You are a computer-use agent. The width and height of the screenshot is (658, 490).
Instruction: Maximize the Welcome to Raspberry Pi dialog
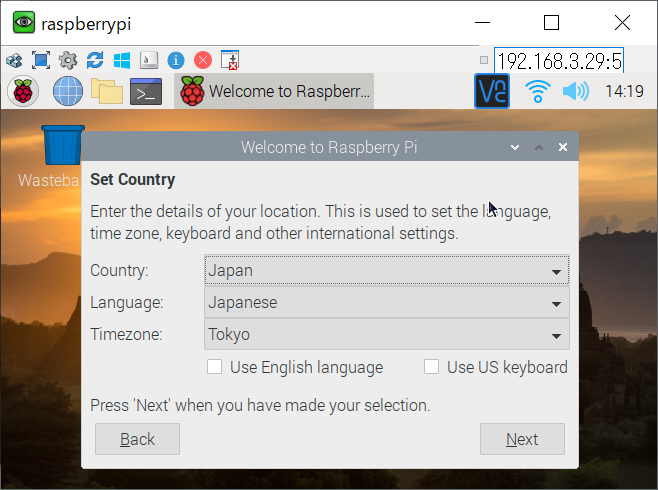click(x=539, y=147)
